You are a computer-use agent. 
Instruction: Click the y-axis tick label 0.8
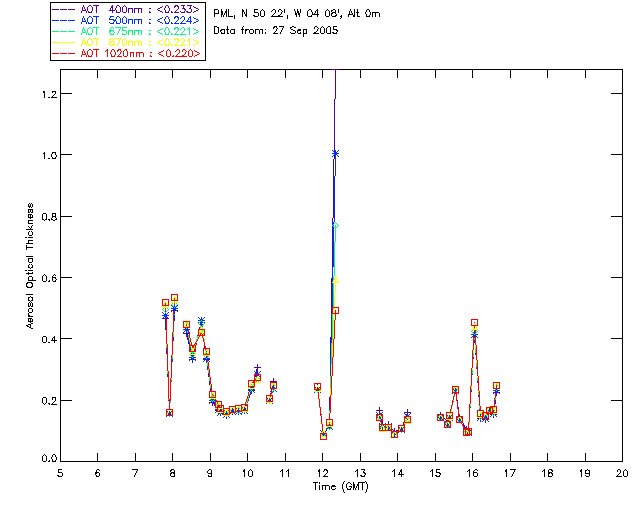[49, 217]
